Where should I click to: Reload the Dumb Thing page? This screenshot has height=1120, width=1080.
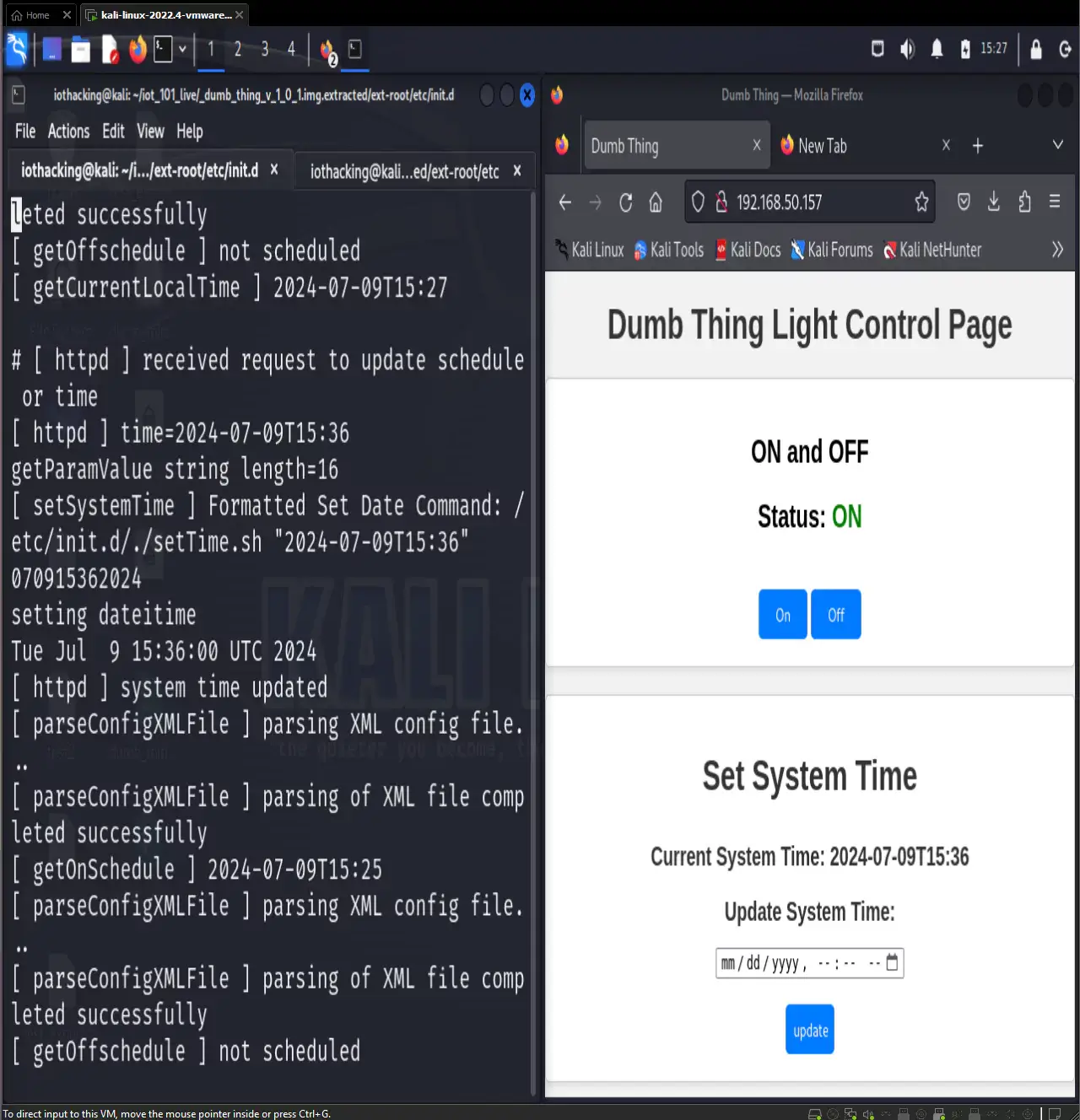point(625,202)
